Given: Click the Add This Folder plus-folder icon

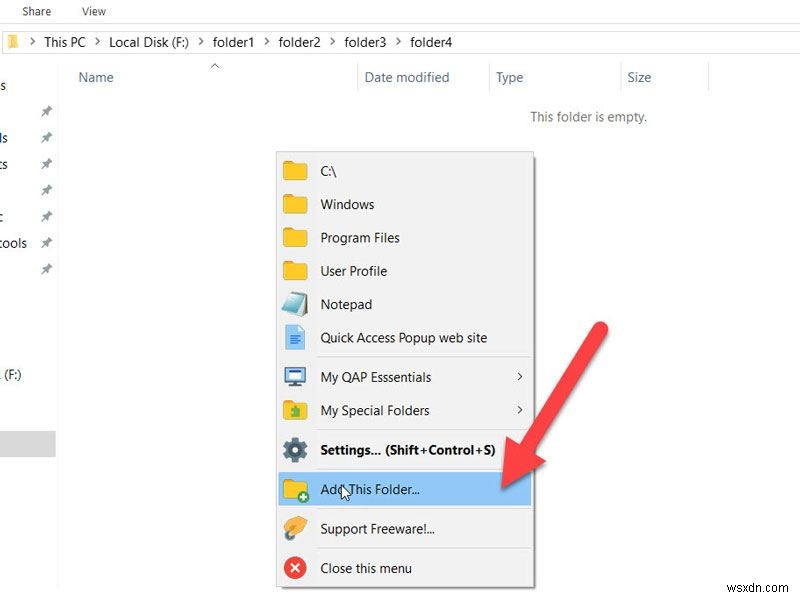Looking at the screenshot, I should [x=296, y=490].
